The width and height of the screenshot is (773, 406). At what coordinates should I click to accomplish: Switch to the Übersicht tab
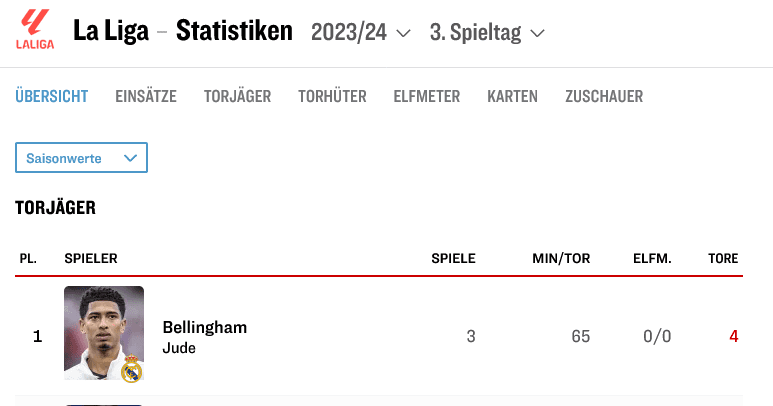pyautogui.click(x=51, y=96)
